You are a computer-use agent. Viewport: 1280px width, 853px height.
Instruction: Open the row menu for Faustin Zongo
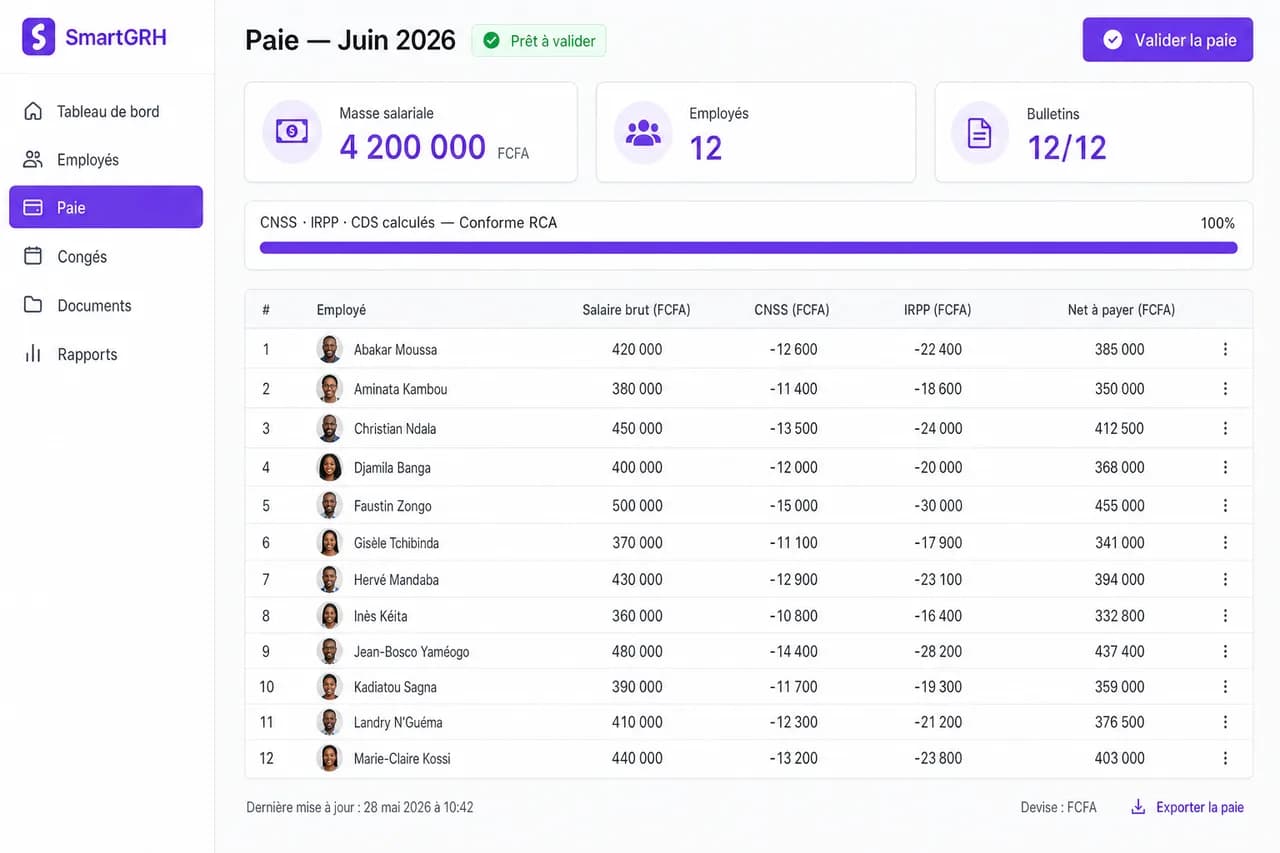pyautogui.click(x=1225, y=506)
